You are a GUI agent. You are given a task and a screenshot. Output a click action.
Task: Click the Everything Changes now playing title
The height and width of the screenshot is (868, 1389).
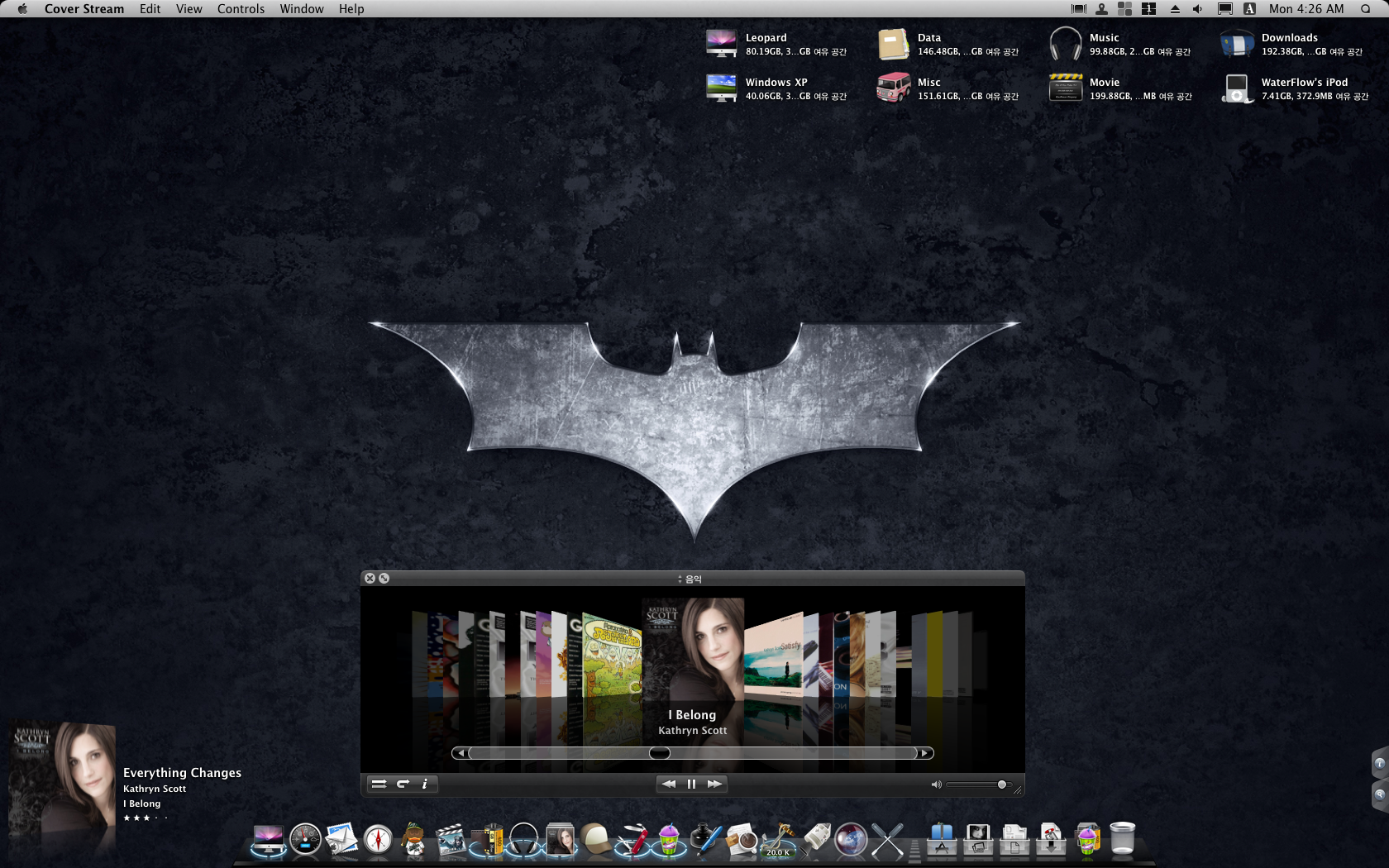[182, 773]
